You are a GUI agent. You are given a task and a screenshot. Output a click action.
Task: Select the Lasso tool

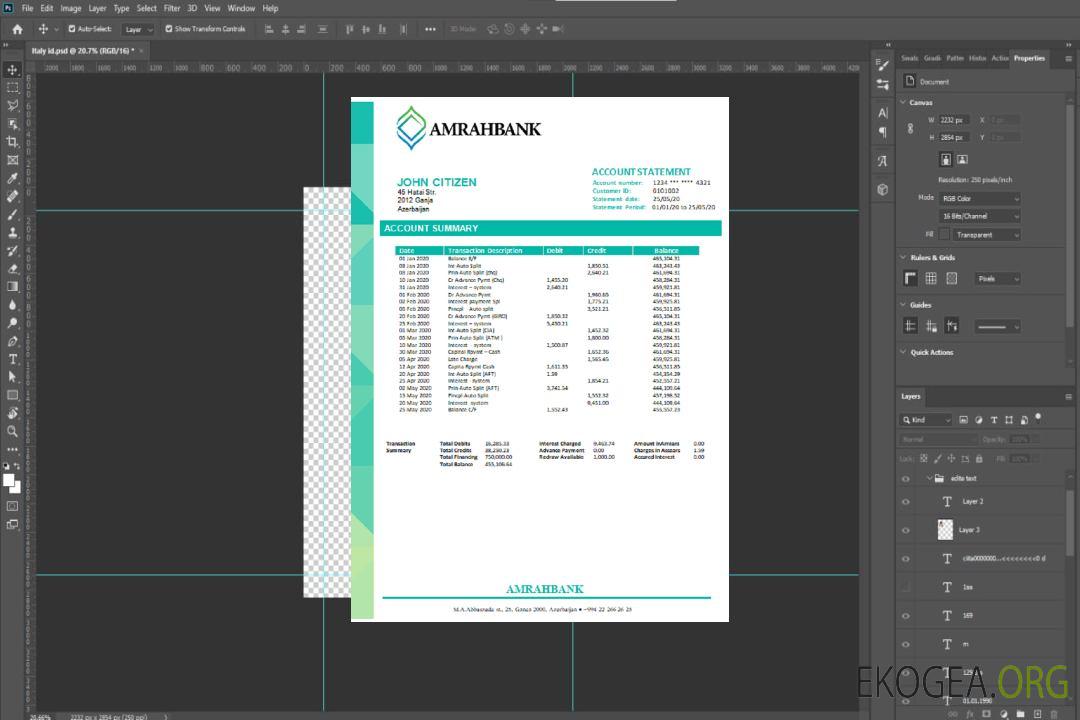(12, 105)
